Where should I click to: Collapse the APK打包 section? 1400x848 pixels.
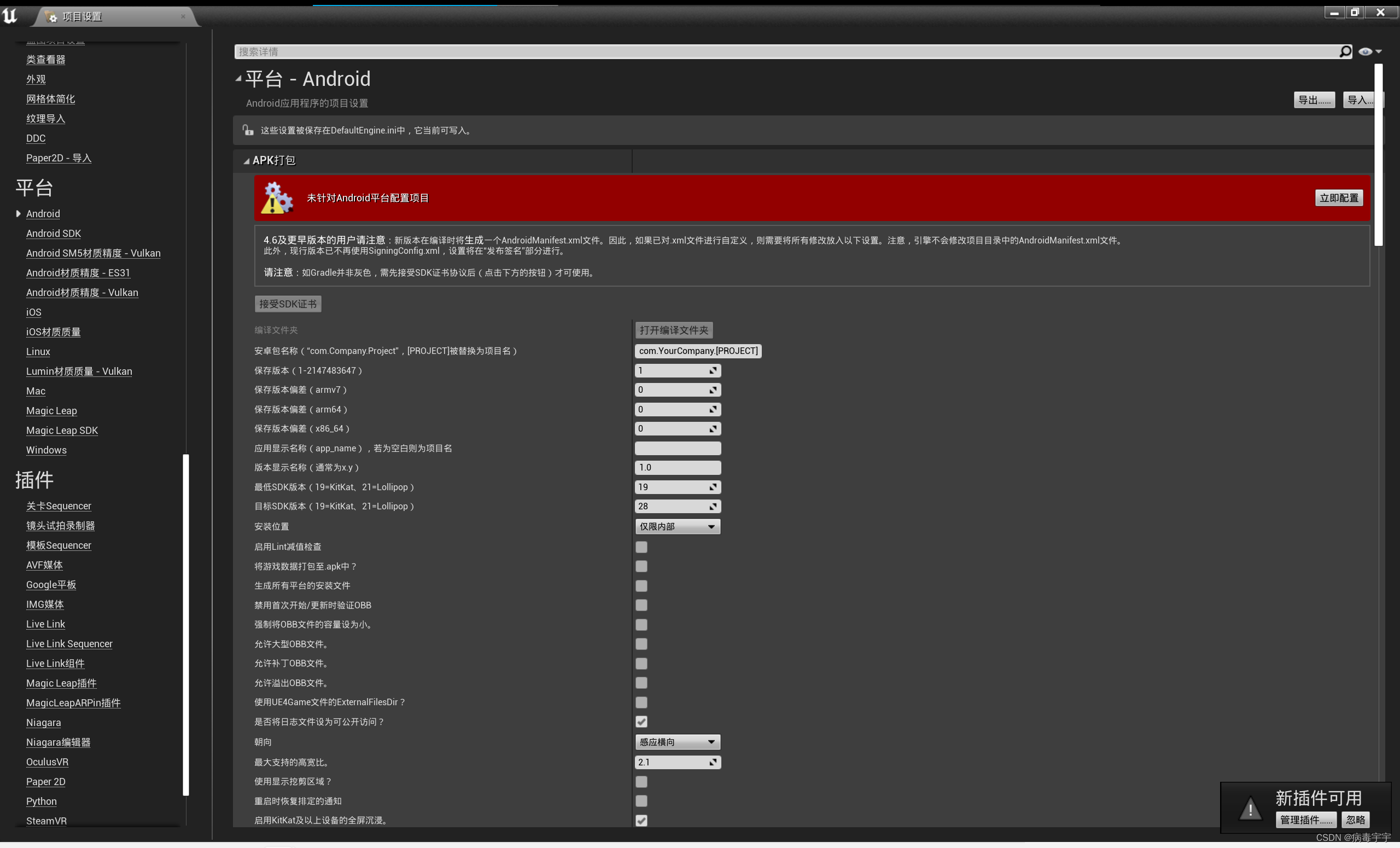click(x=247, y=161)
